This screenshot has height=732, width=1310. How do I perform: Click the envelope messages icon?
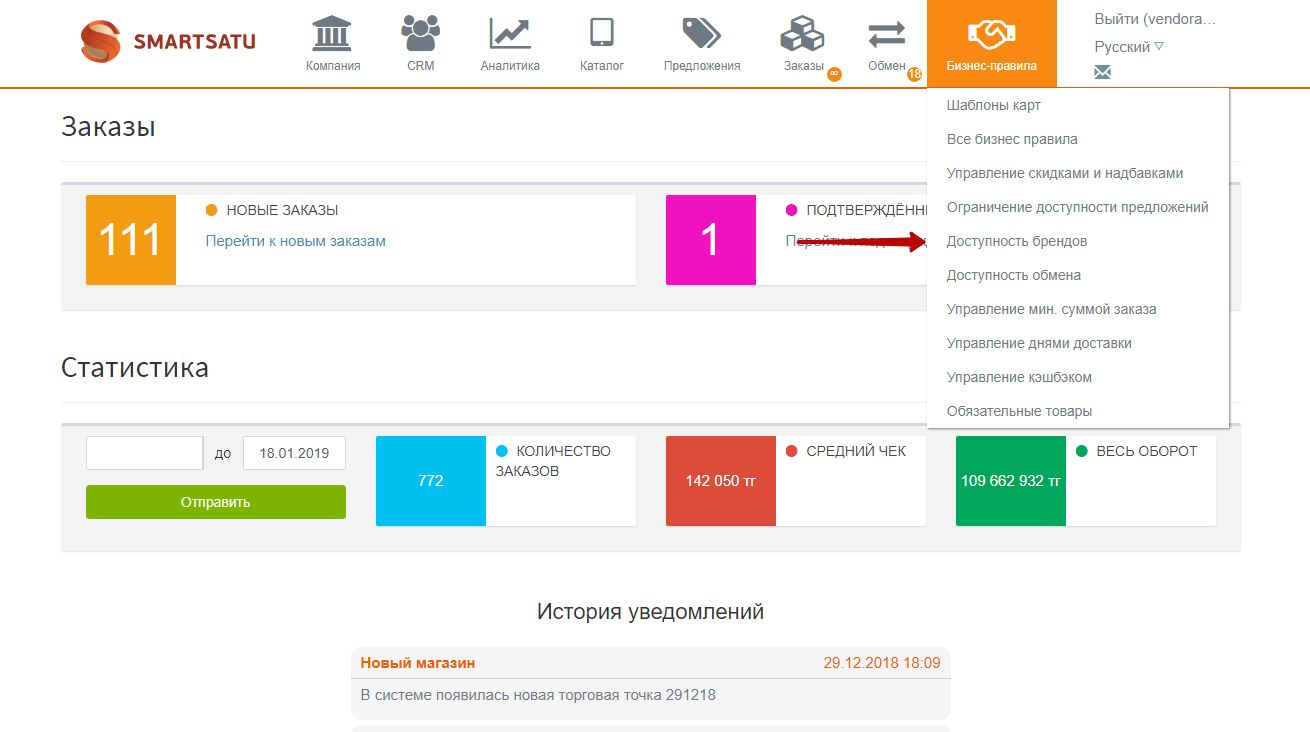point(1103,72)
